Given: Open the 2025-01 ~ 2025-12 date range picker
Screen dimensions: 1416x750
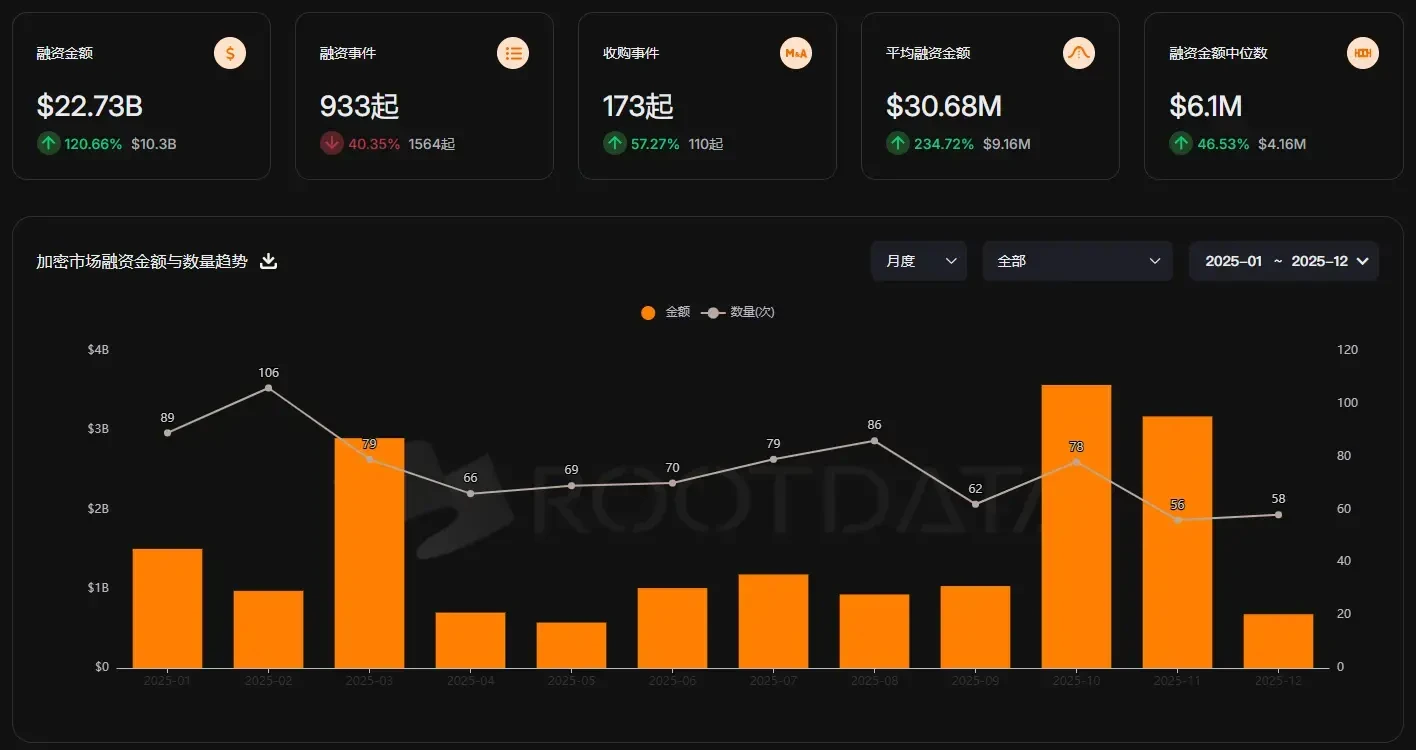Looking at the screenshot, I should [1283, 260].
